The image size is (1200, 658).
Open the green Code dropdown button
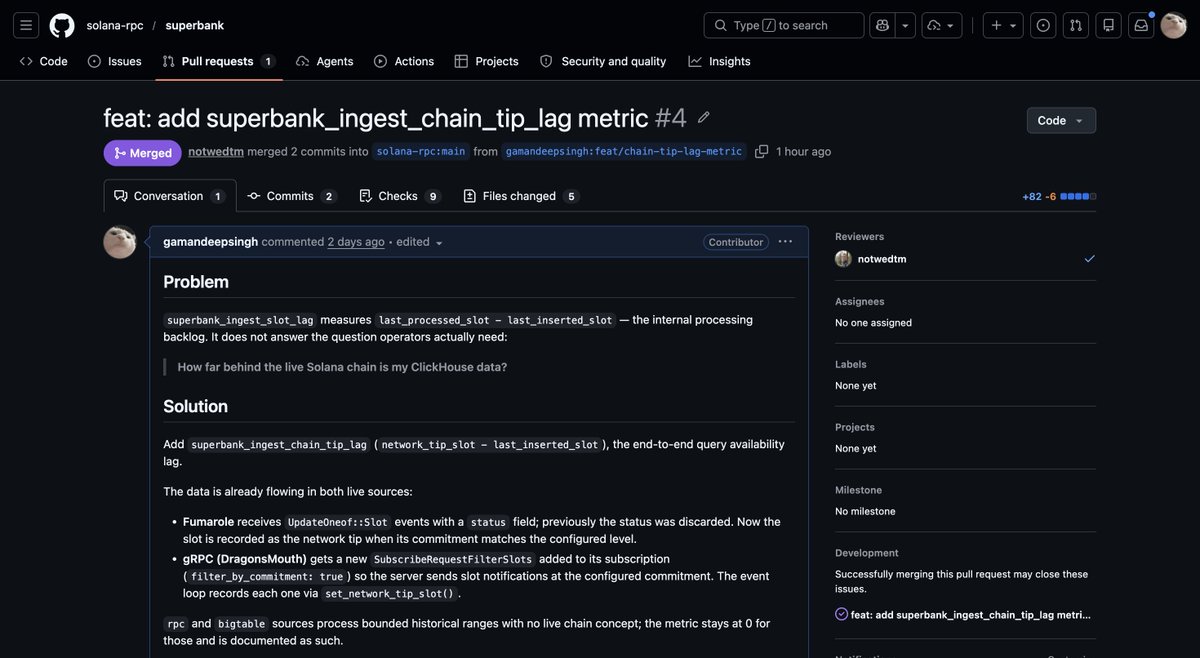pyautogui.click(x=1061, y=120)
